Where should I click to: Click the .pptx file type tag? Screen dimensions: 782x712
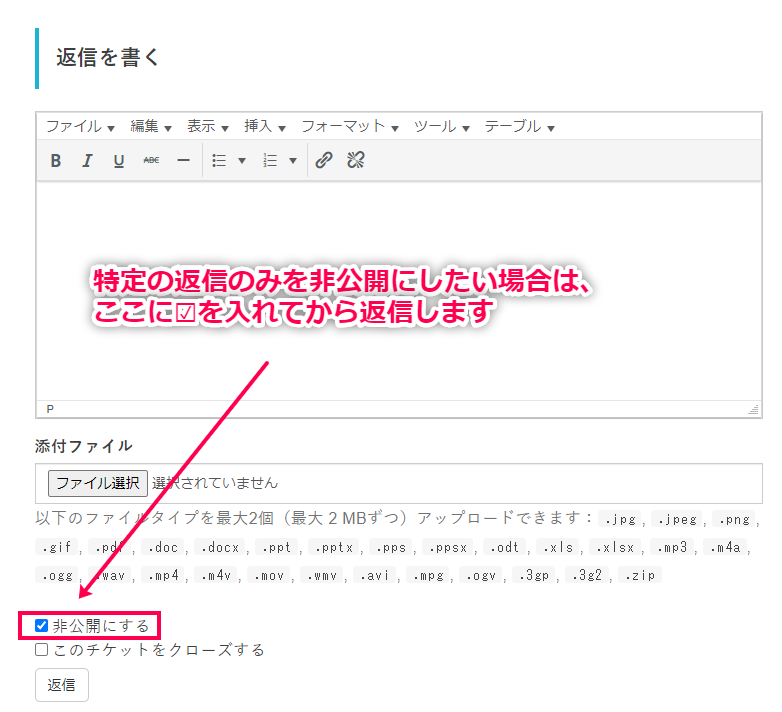point(335,547)
